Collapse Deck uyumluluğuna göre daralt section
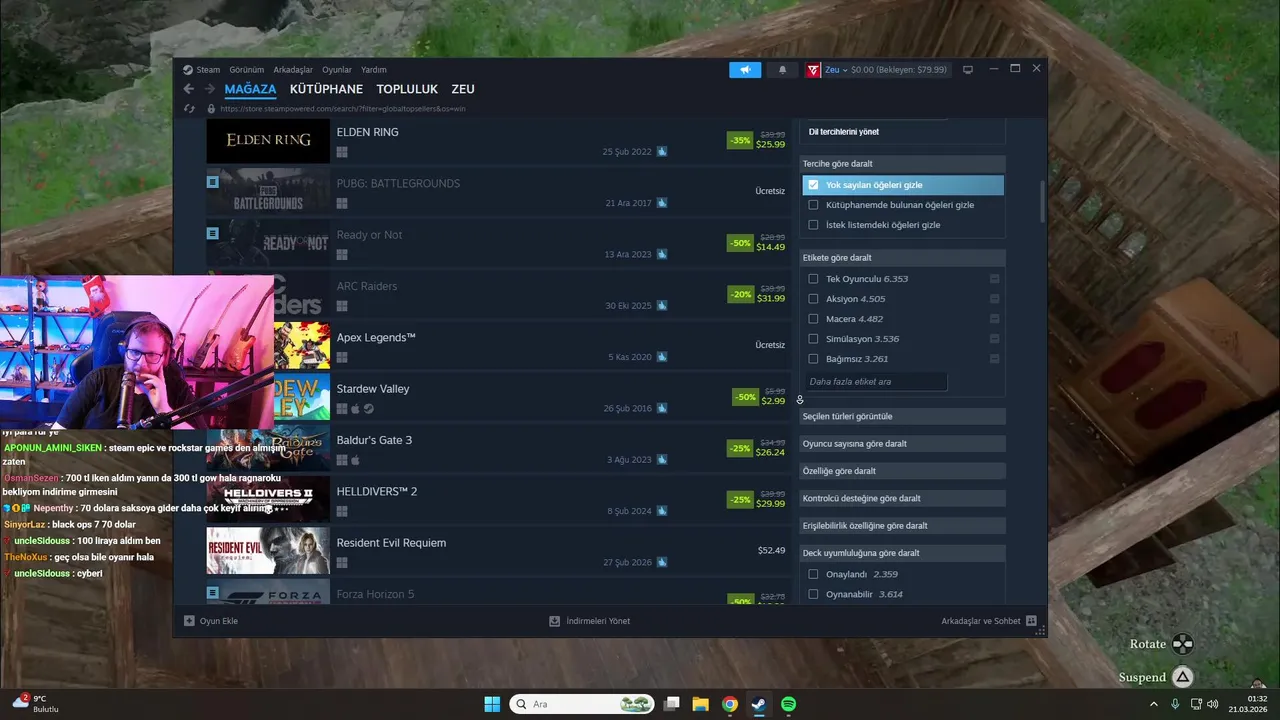 [902, 553]
